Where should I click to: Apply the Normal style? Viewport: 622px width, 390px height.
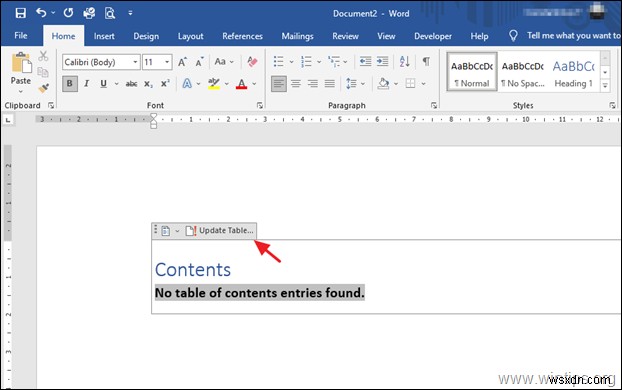pyautogui.click(x=472, y=72)
